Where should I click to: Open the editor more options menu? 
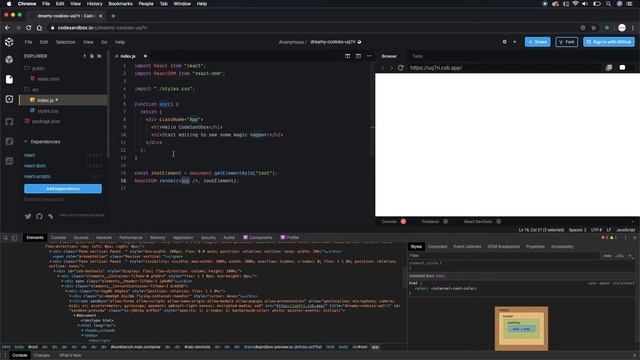369,56
